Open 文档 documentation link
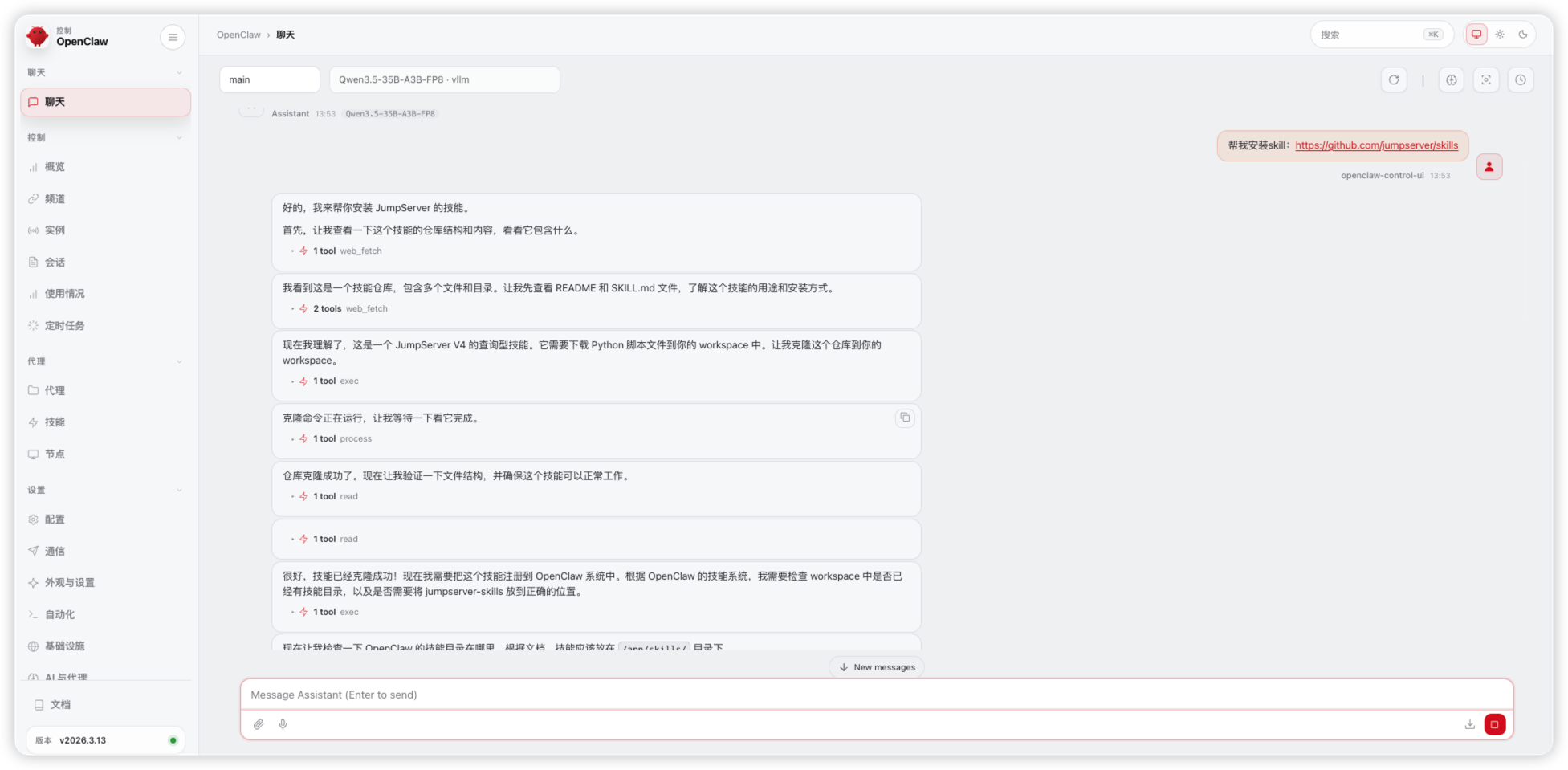Image resolution: width=1568 pixels, height=770 pixels. pos(106,705)
